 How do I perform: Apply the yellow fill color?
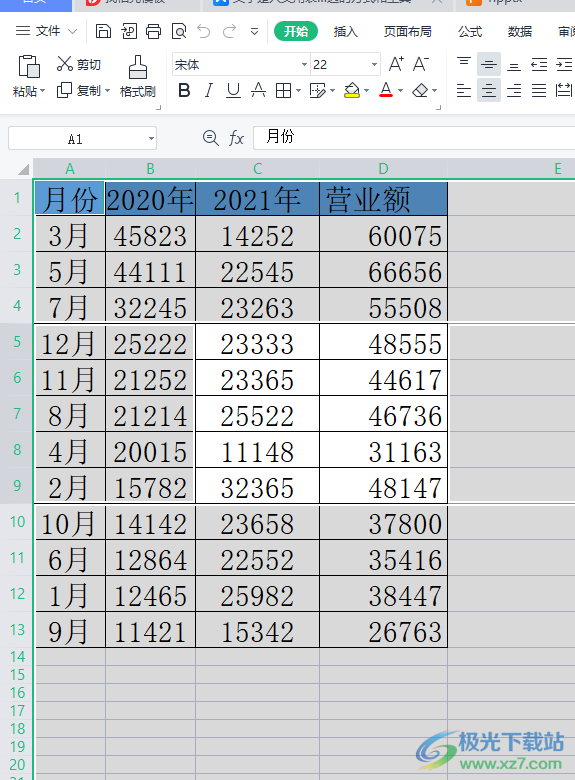coord(352,91)
